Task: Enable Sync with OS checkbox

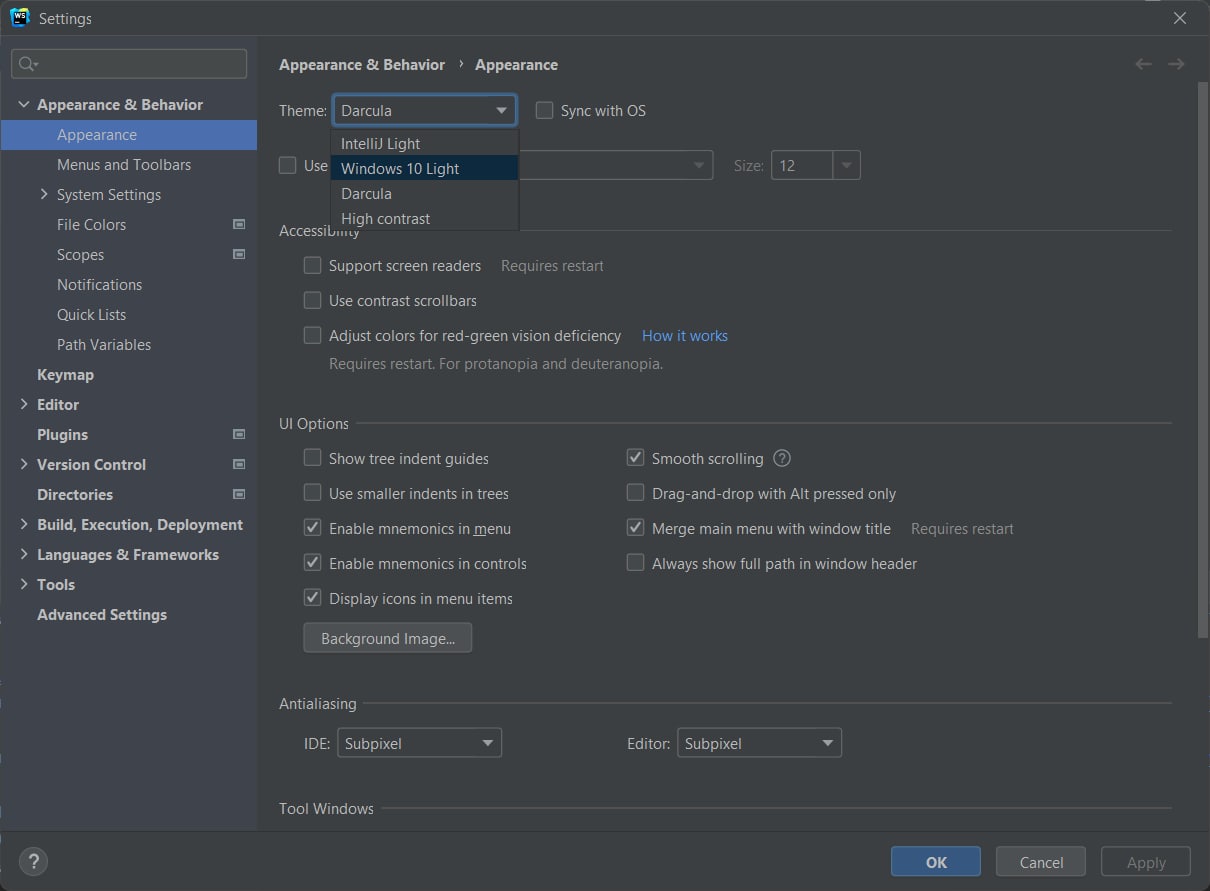Action: coord(544,110)
